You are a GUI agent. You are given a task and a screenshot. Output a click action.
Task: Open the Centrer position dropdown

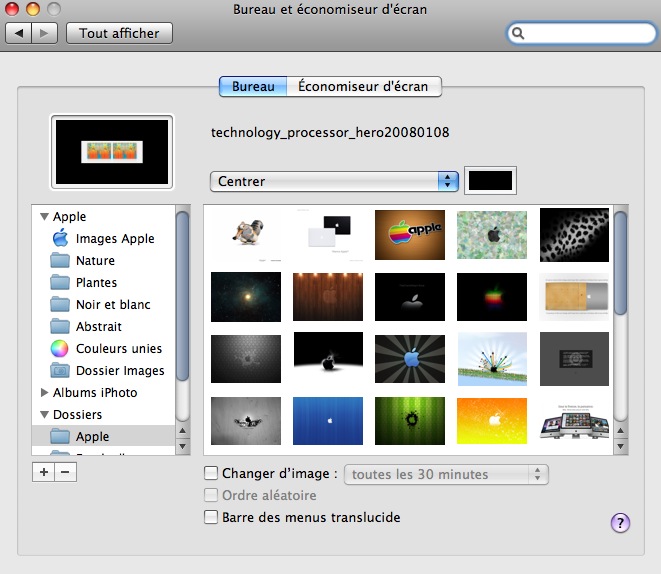coord(334,181)
